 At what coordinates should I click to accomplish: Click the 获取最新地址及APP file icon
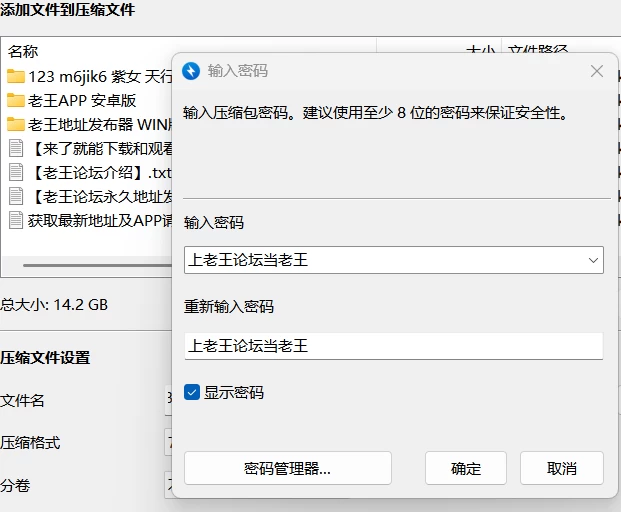[16, 221]
